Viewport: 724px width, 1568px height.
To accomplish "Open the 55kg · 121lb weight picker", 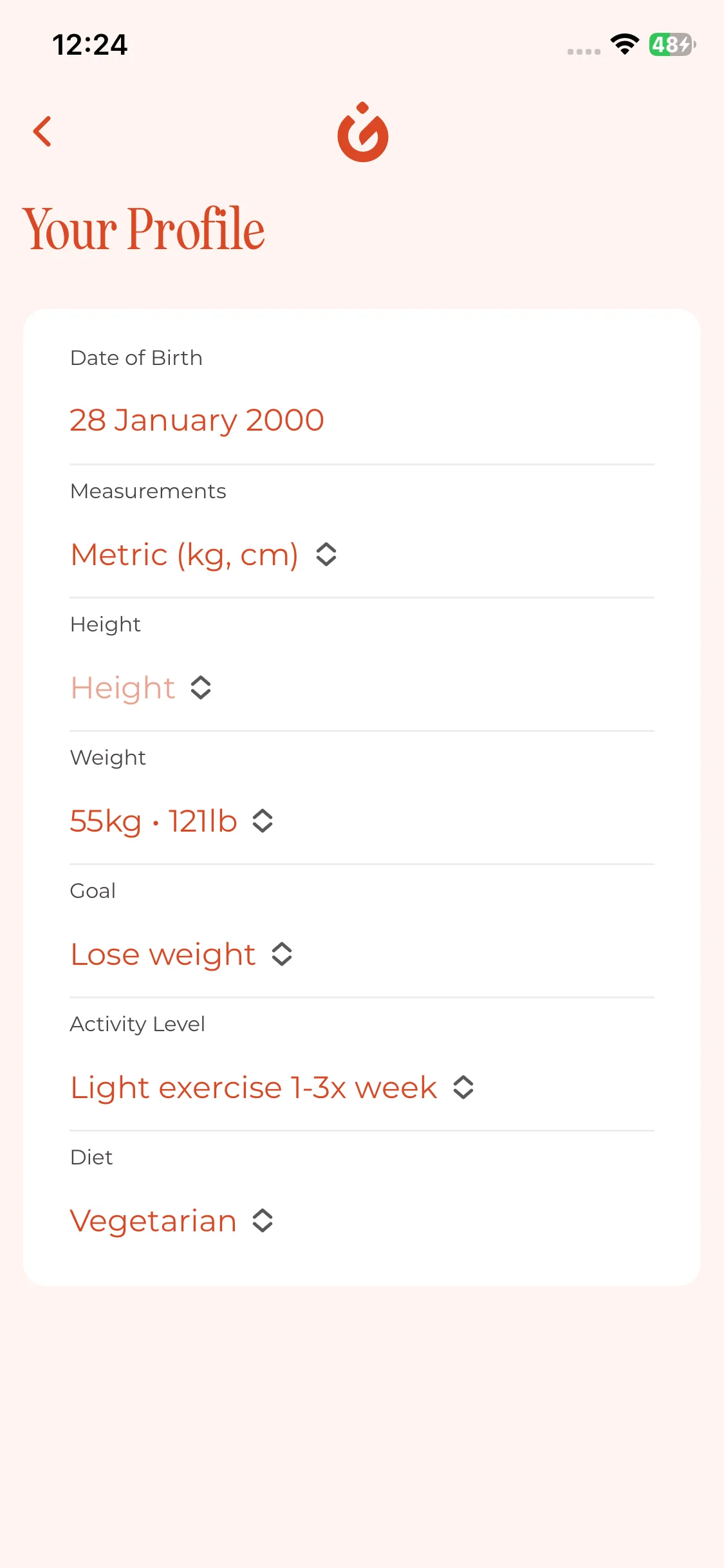I will click(x=153, y=821).
